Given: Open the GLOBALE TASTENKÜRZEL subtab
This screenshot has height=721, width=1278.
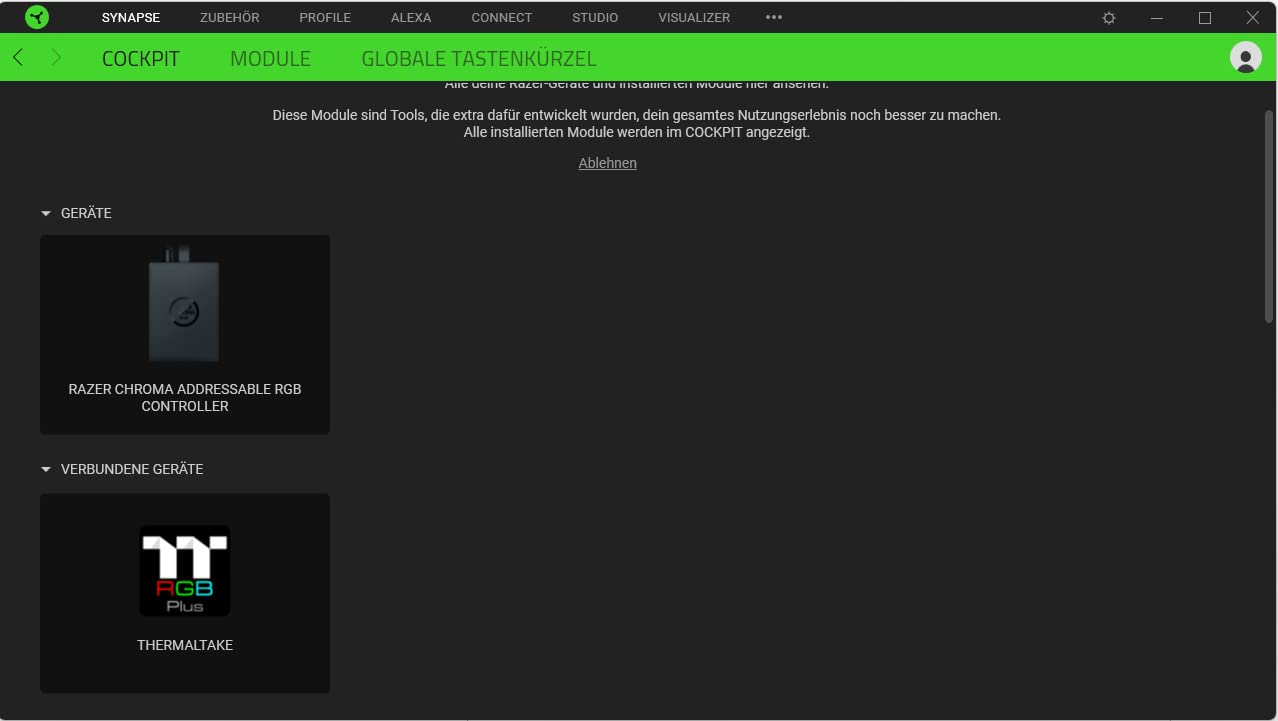Looking at the screenshot, I should tap(479, 59).
